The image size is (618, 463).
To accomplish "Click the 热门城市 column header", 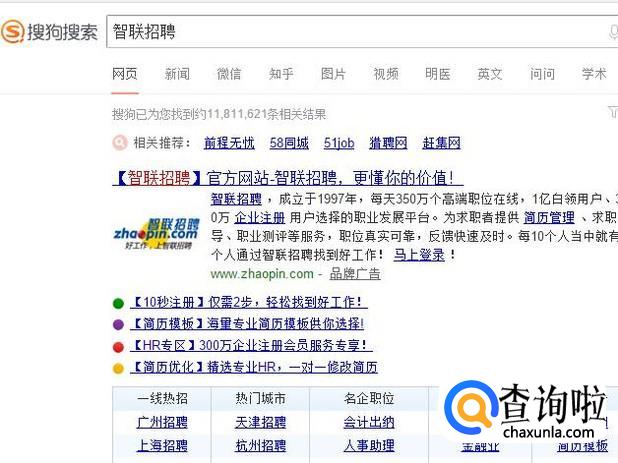I will pyautogui.click(x=261, y=399).
